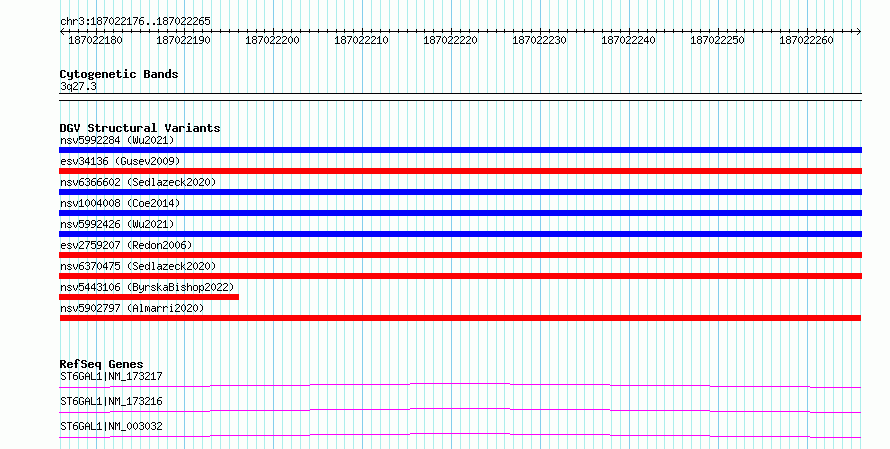Open the esv34136 (Gusev2009) variant label
890x449 pixels.
120,161
